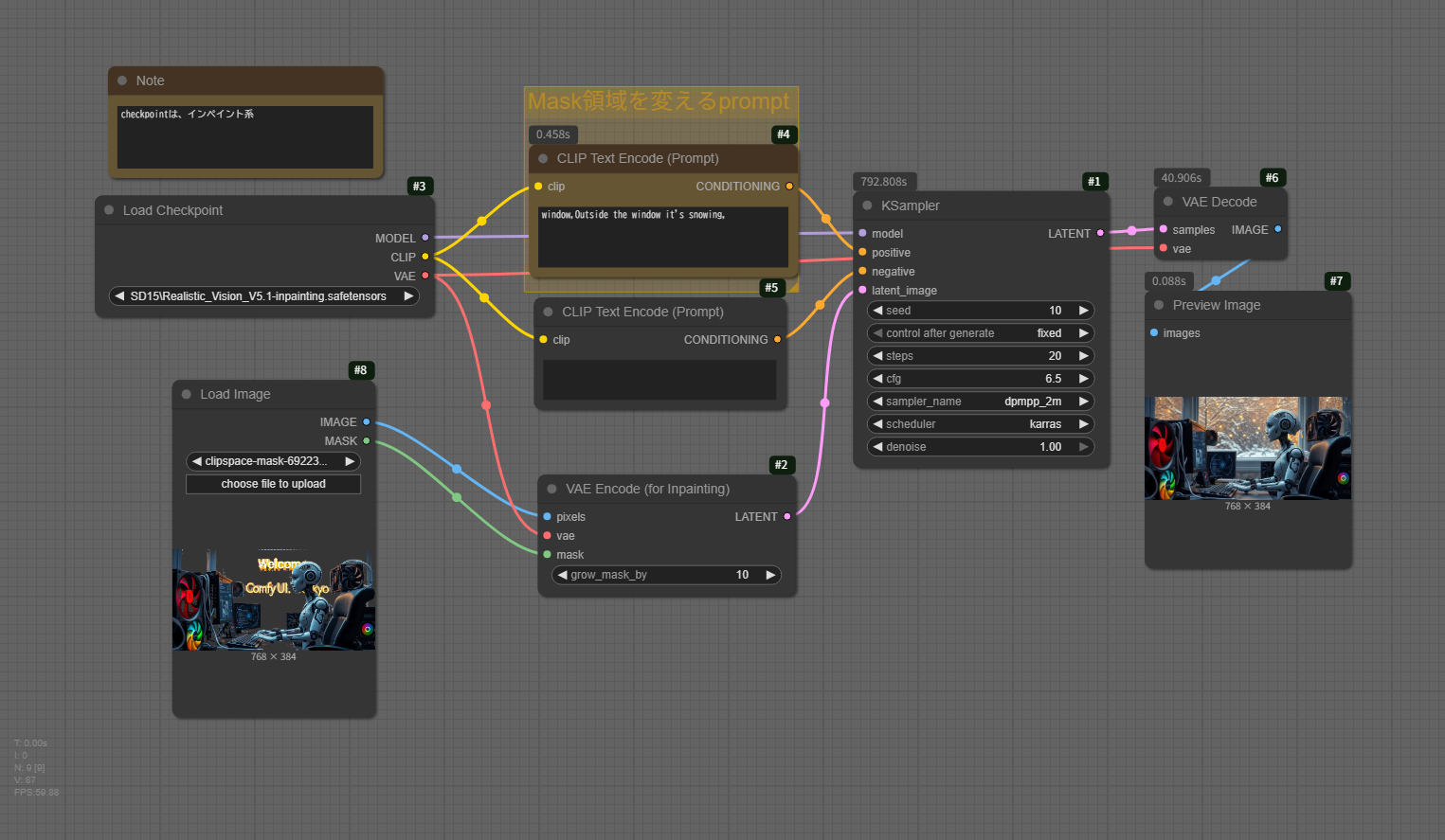Screen dimensions: 1445x840
Task: Adjust the denoise slider field
Action: [980, 447]
